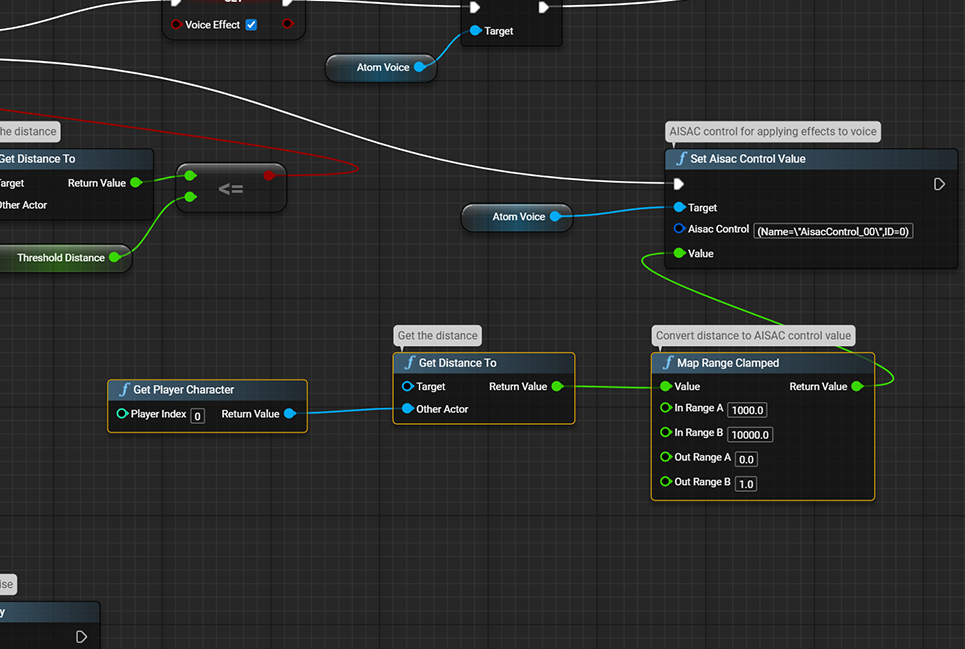Click Value pin on Set Aisac Control Value

coord(679,253)
